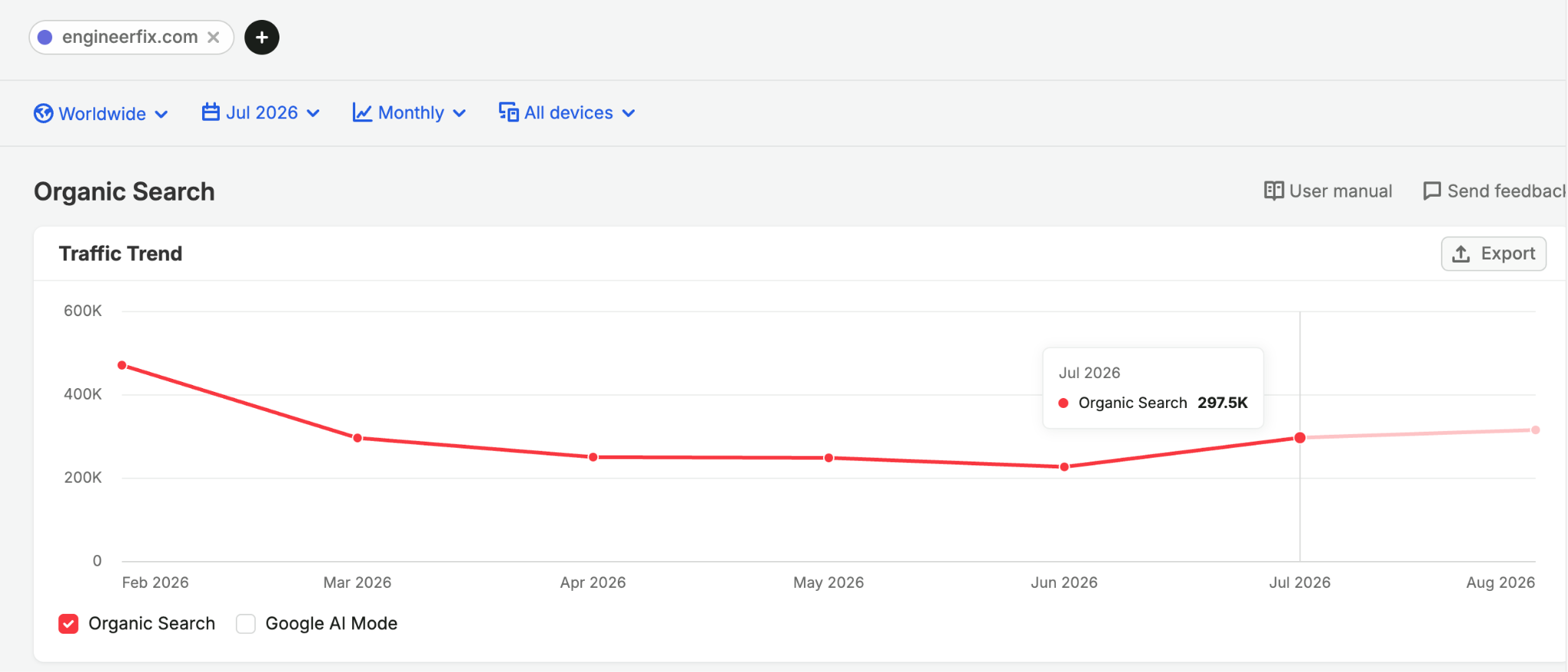
Task: Click the speech bubble feedback icon
Action: 1432,191
